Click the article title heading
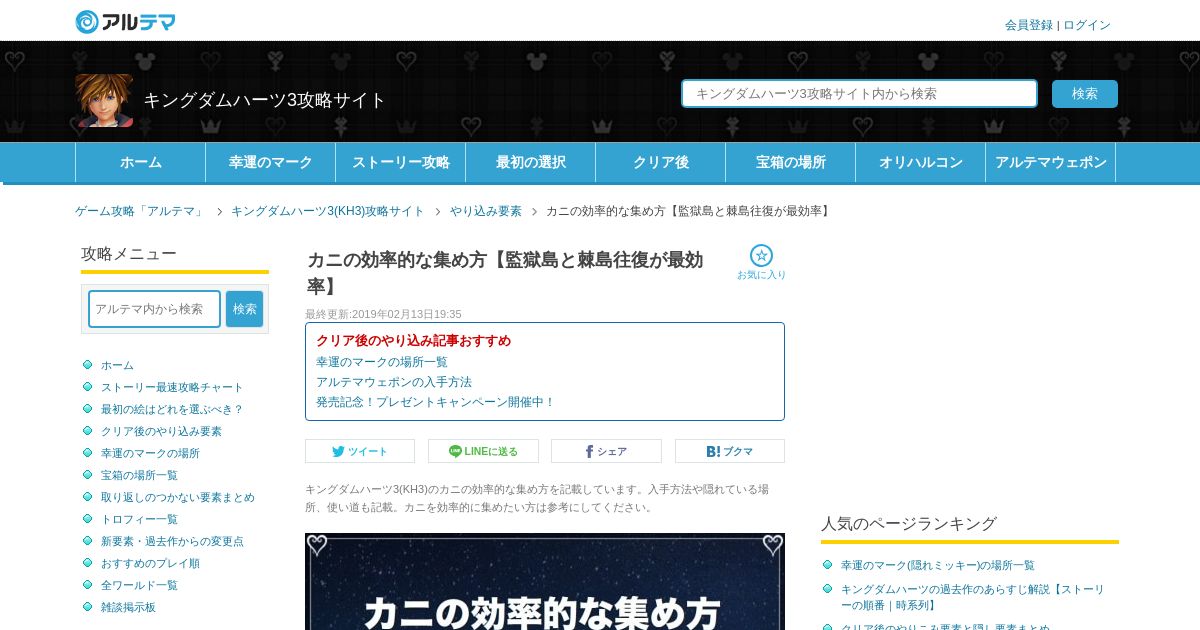The width and height of the screenshot is (1200, 630). (x=505, y=273)
